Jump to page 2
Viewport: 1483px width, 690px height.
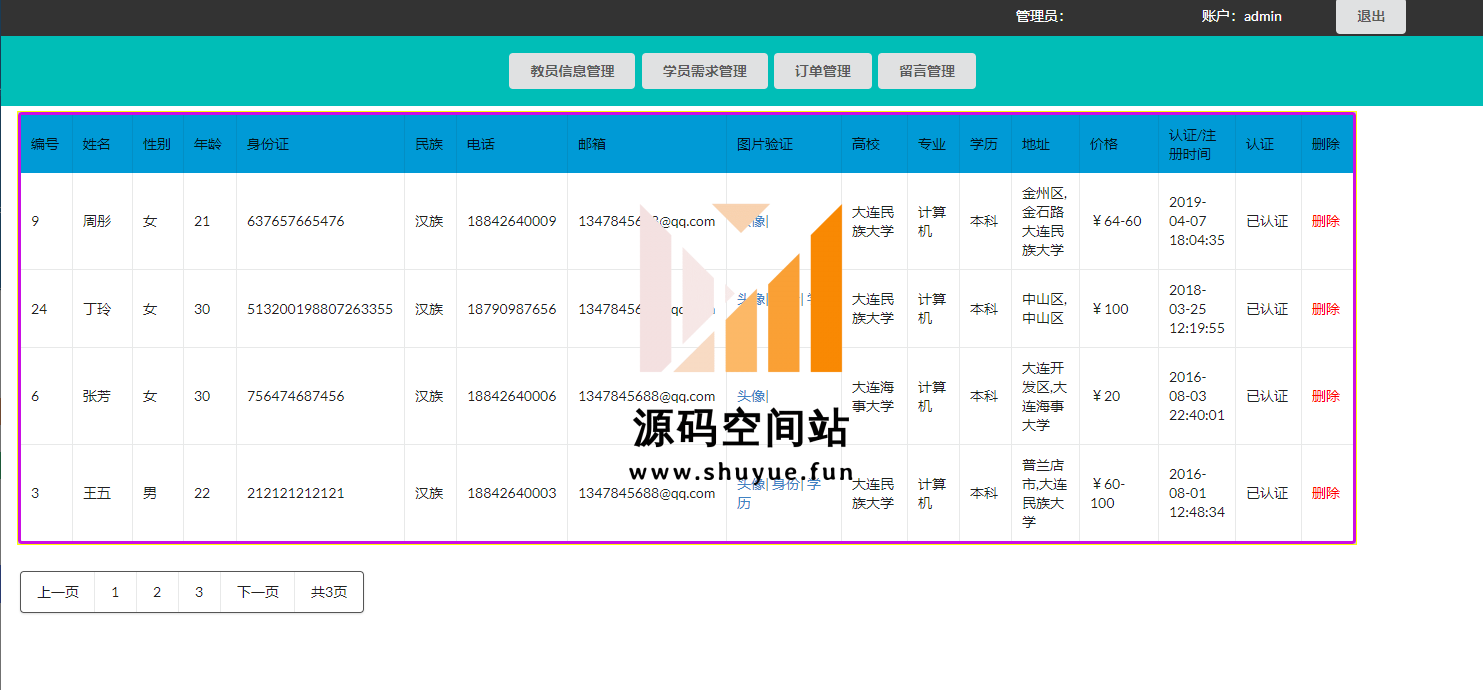tap(157, 592)
